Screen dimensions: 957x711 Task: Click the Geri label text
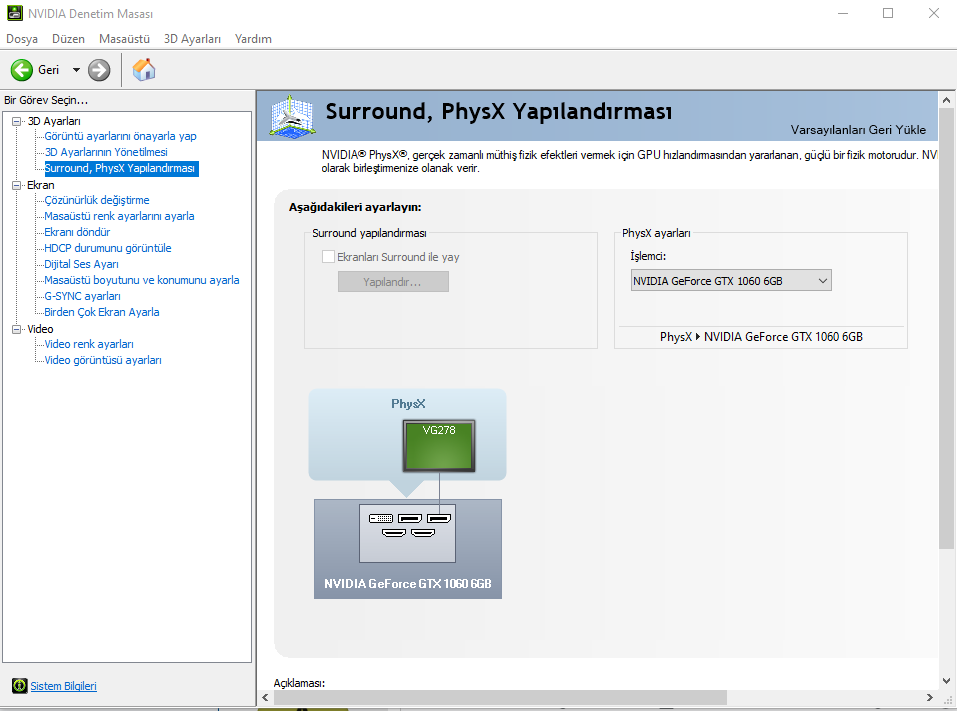(49, 70)
